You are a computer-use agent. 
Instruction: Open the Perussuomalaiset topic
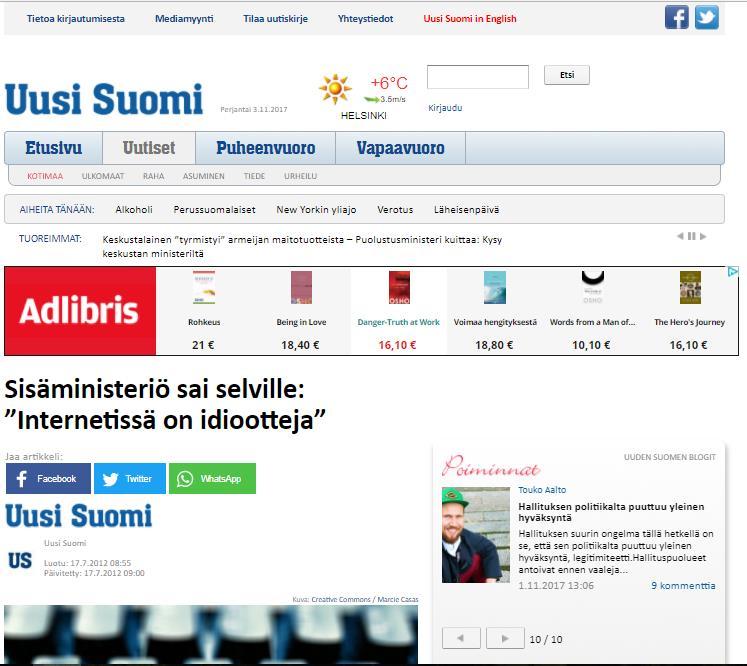click(214, 210)
